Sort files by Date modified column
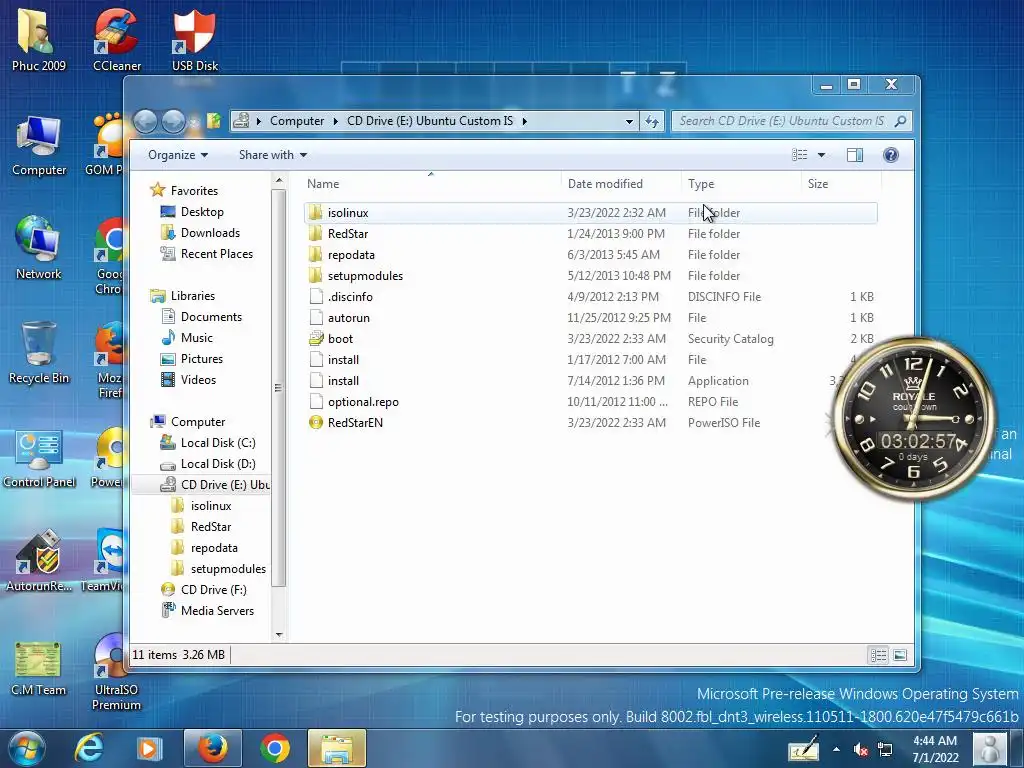This screenshot has height=768, width=1024. tap(620, 184)
